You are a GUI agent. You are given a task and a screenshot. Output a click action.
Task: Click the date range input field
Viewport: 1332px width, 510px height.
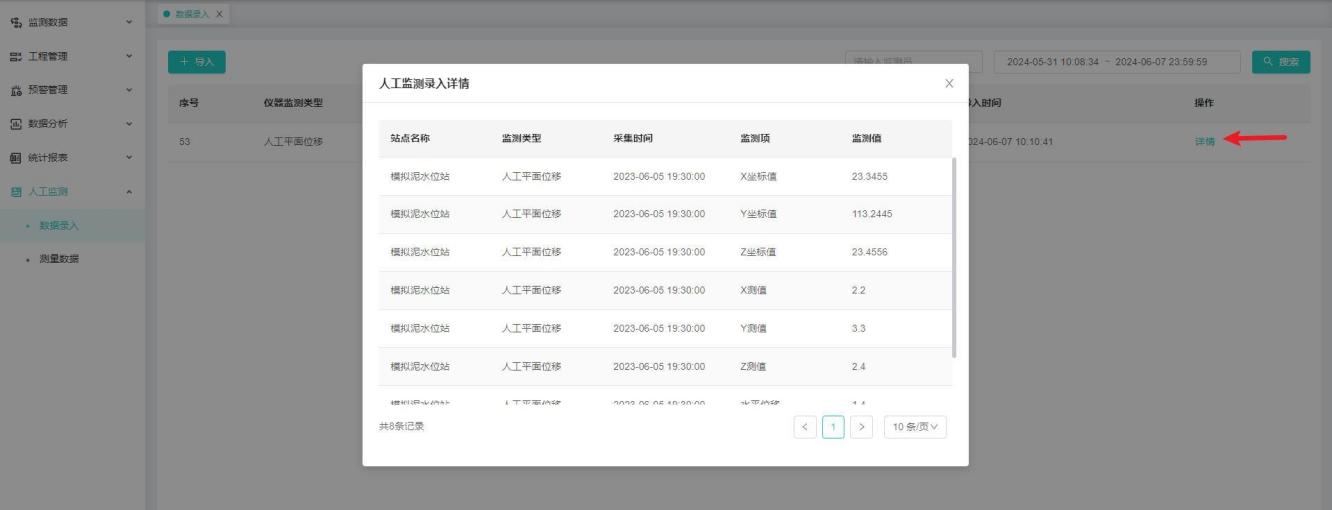coord(1116,62)
